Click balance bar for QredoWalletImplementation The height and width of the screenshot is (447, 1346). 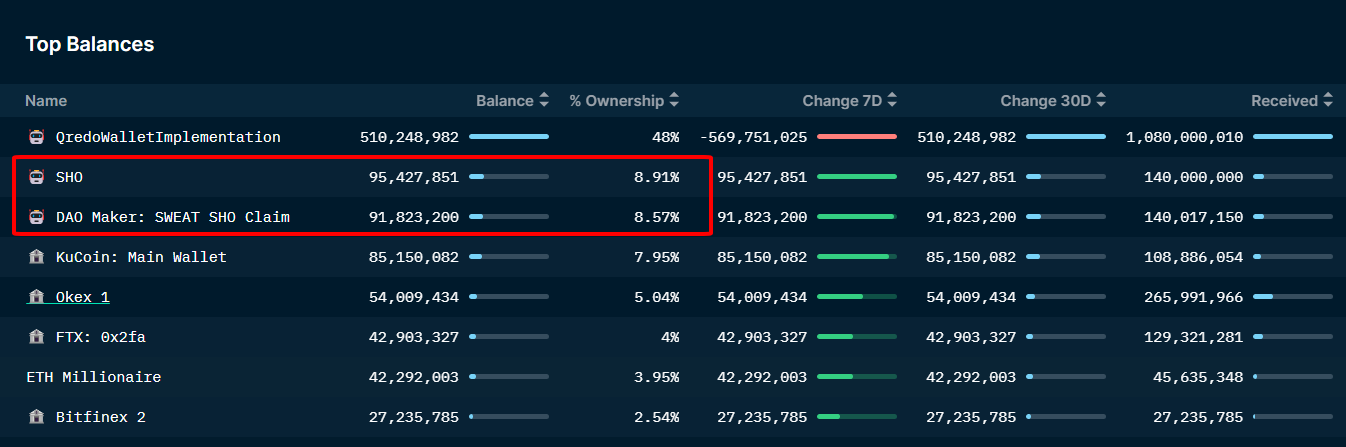point(509,136)
